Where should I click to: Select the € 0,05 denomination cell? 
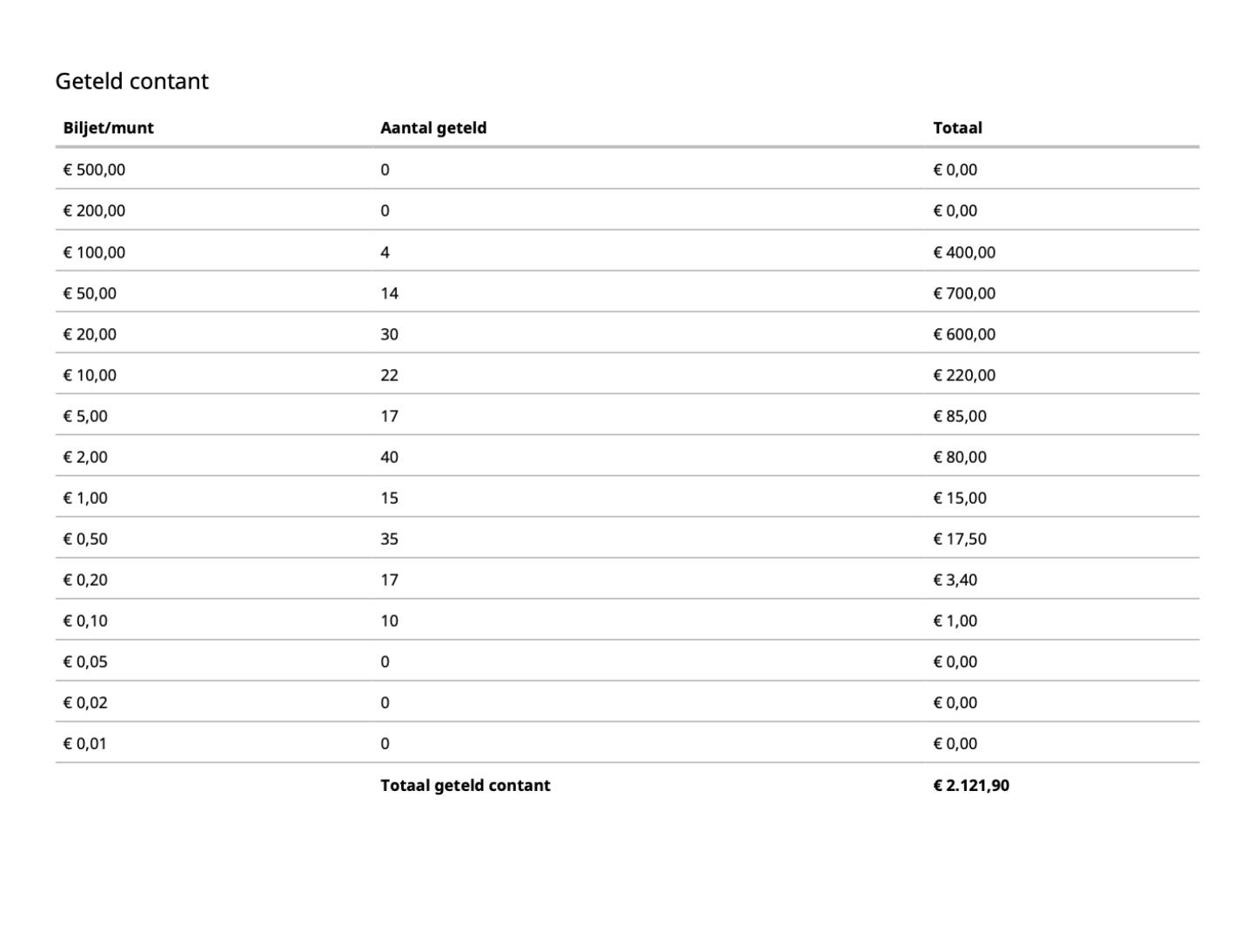coord(85,661)
